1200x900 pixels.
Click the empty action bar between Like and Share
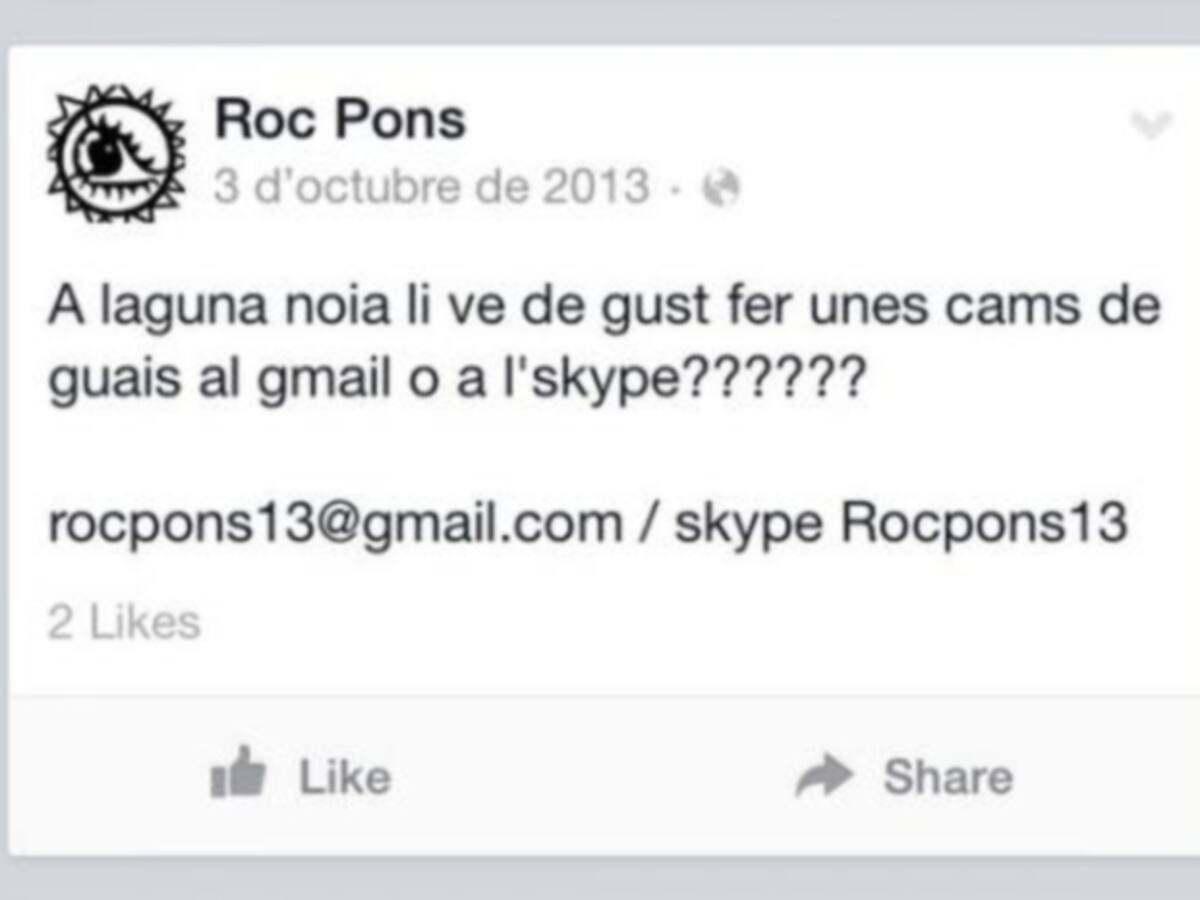point(592,776)
